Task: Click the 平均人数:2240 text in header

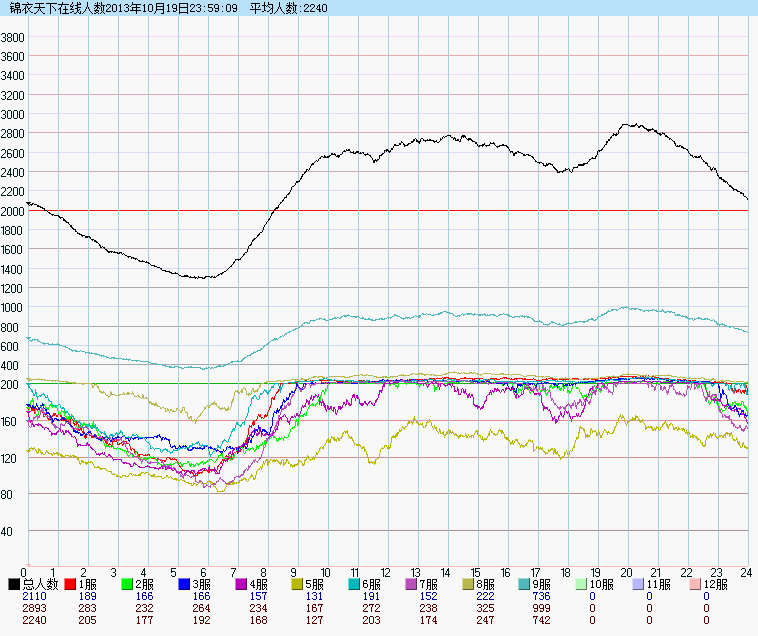Action: (x=288, y=8)
